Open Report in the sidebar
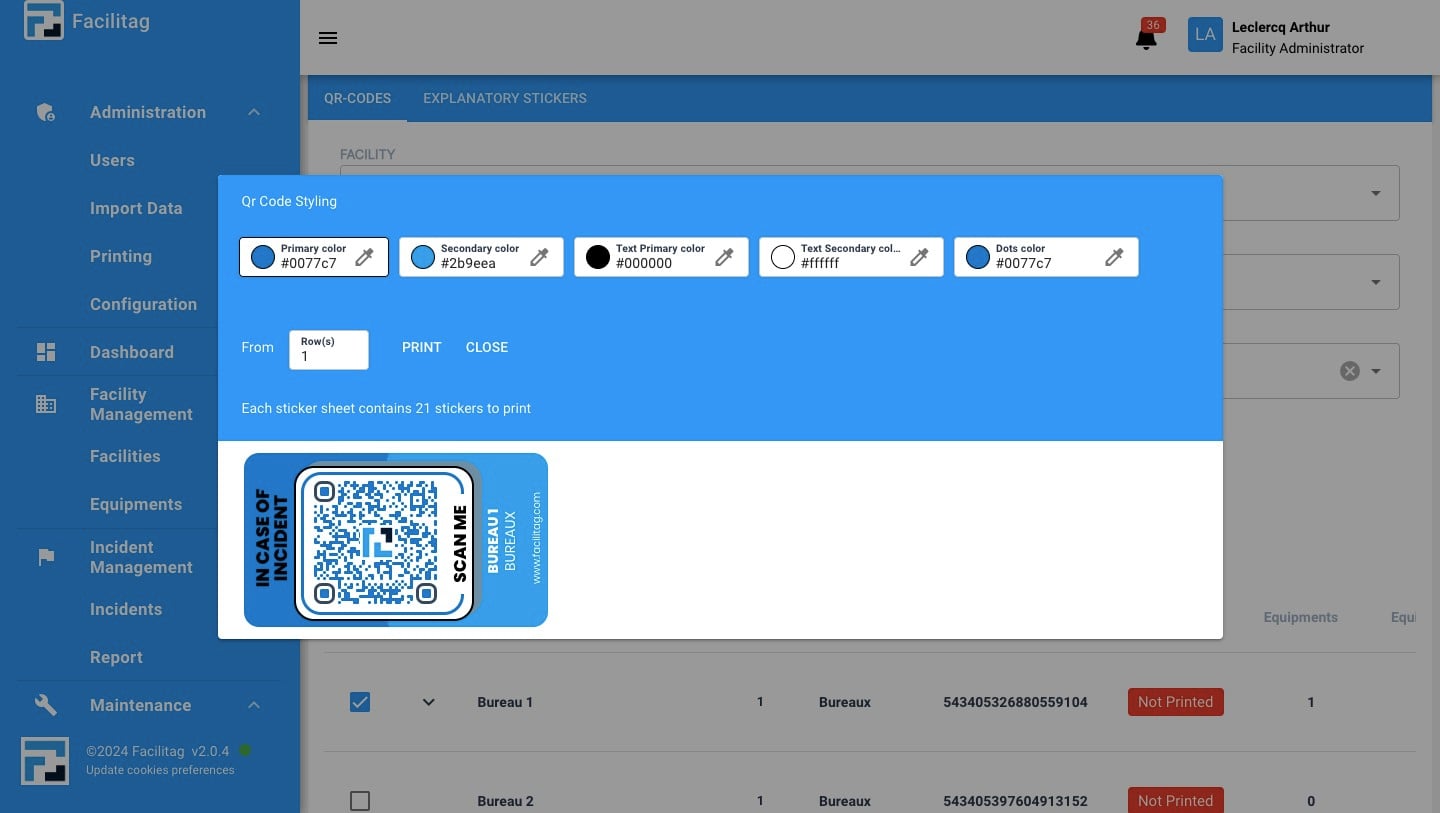This screenshot has width=1440, height=813. coord(116,657)
